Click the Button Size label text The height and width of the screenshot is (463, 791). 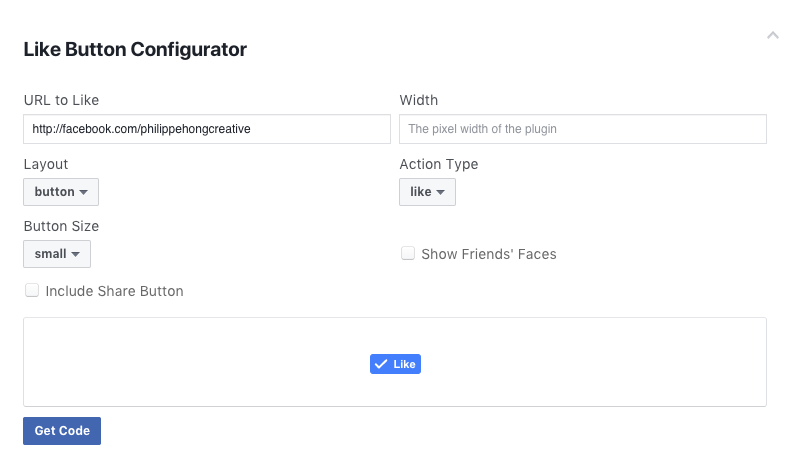point(61,226)
